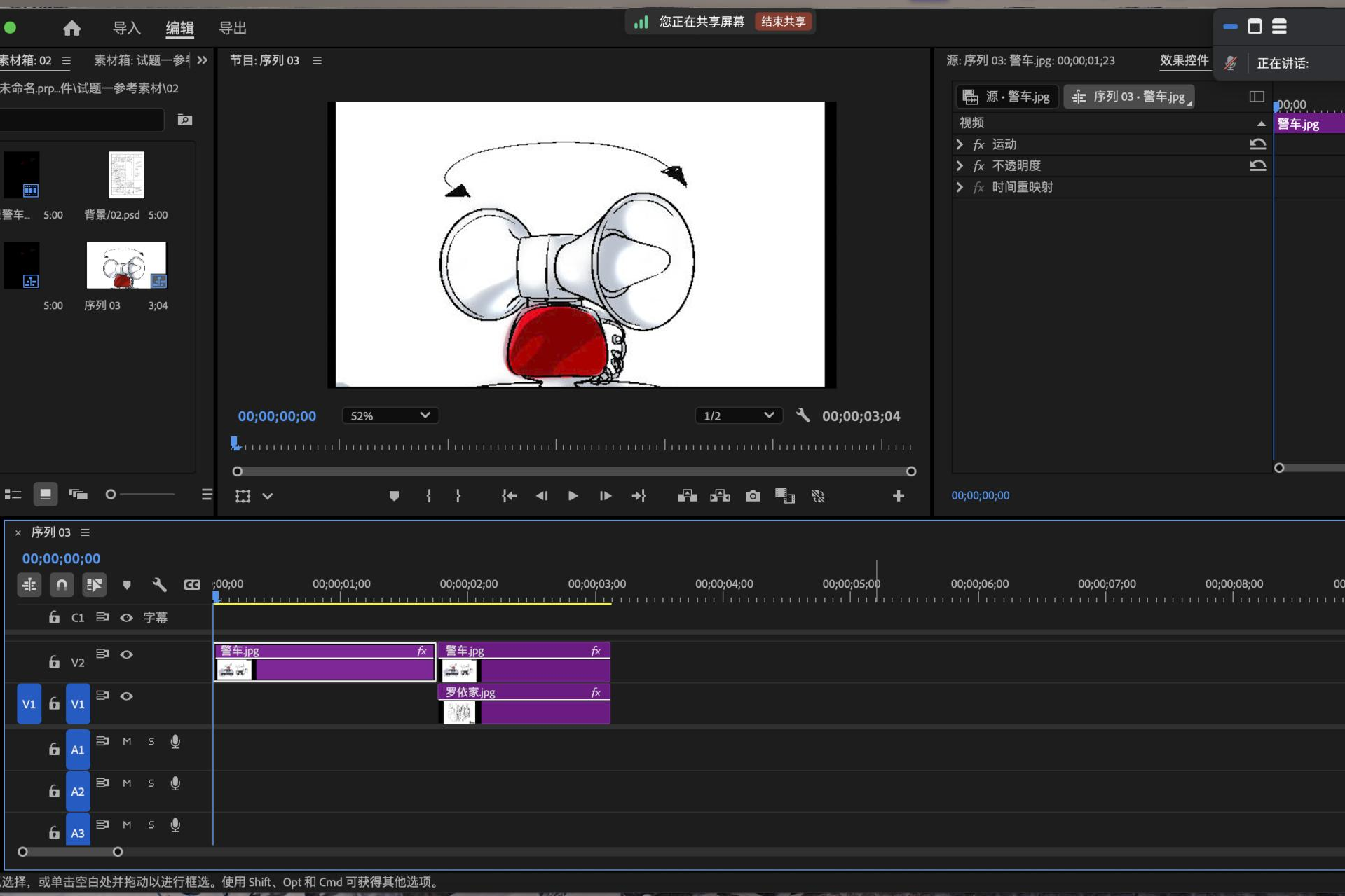The height and width of the screenshot is (896, 1345).
Task: Open the 1/2 playback resolution dropdown
Action: (739, 415)
